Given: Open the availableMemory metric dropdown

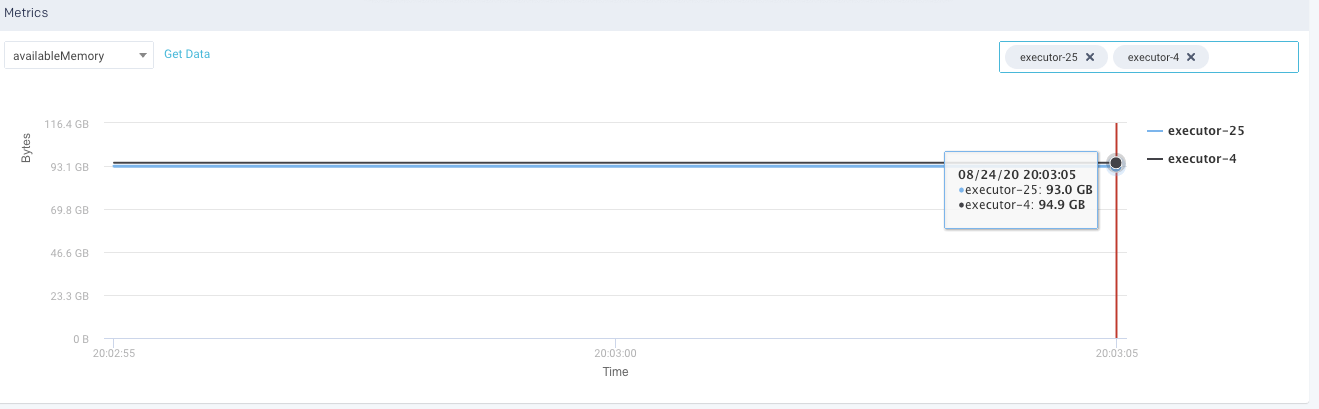Looking at the screenshot, I should point(79,55).
